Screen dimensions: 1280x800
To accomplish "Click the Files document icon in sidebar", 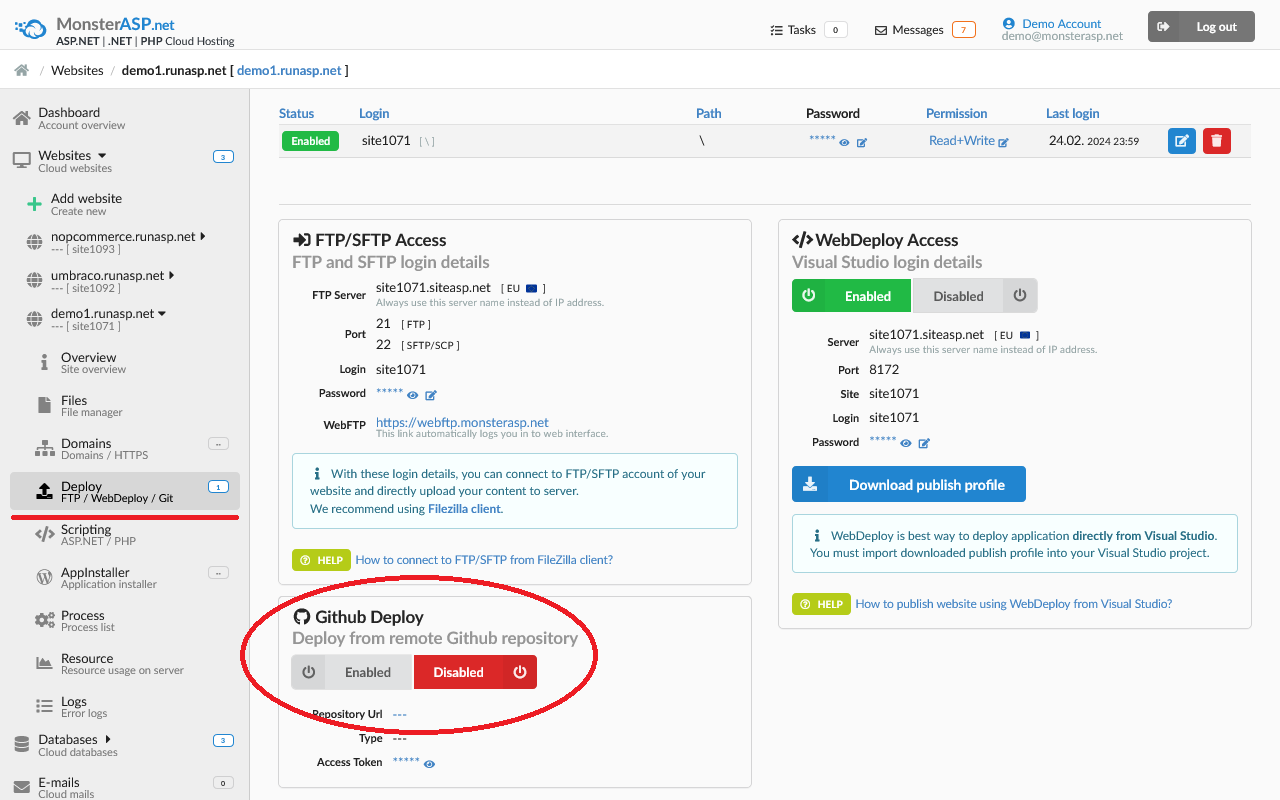I will click(44, 405).
